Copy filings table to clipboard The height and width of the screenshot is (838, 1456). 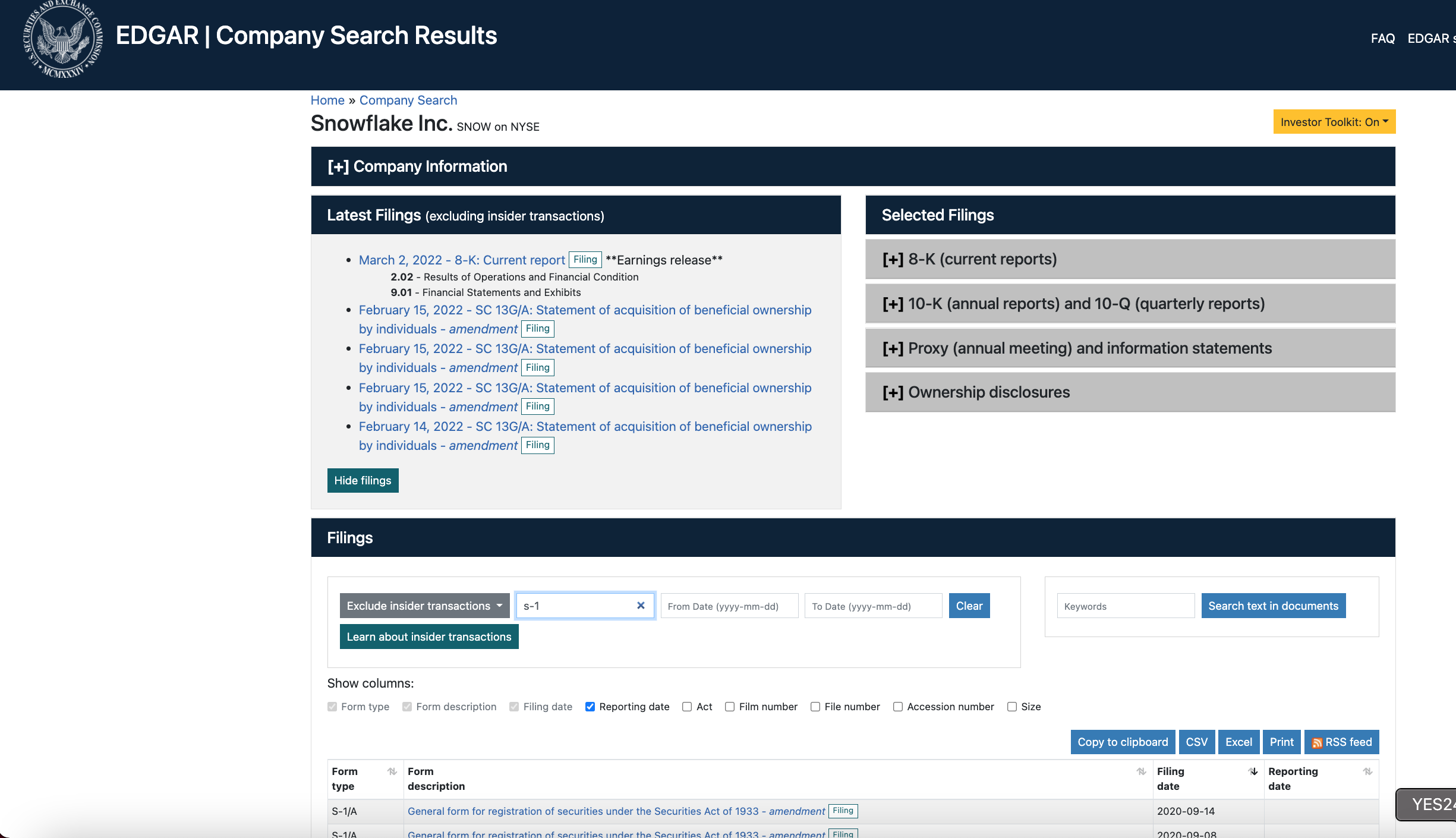click(1123, 742)
